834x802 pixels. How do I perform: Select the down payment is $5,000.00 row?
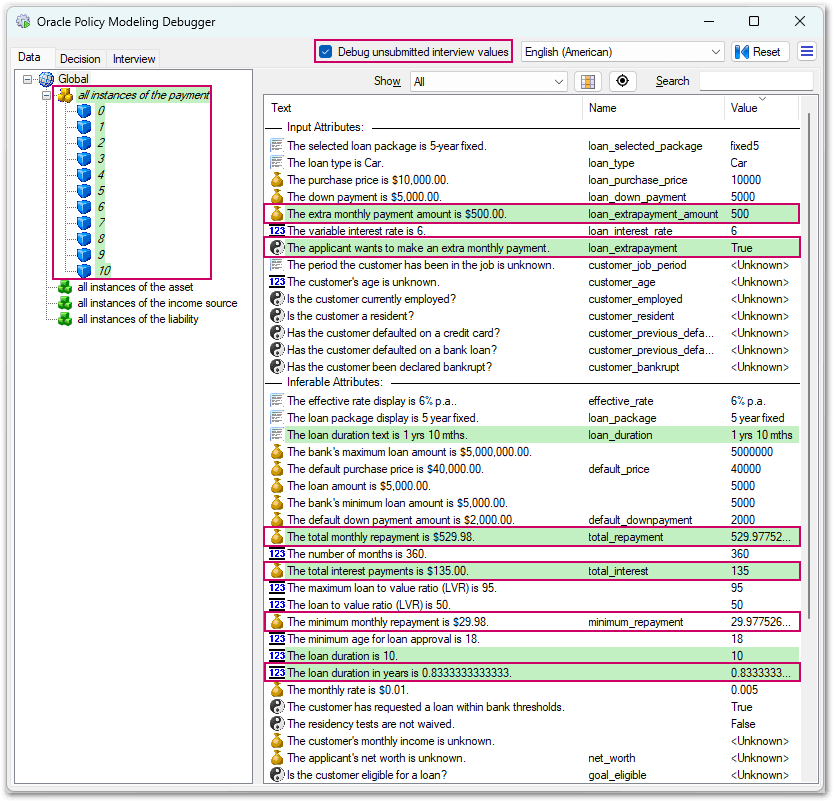532,197
